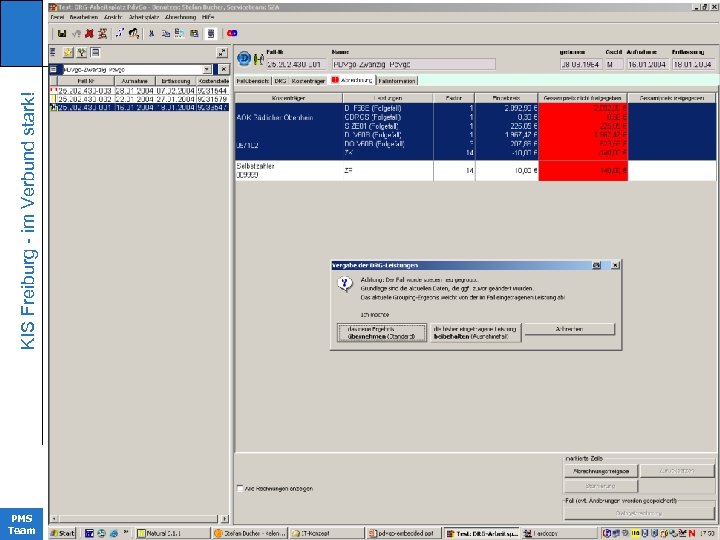Click left panel horizontal scrollbar right arrow

coord(225,519)
